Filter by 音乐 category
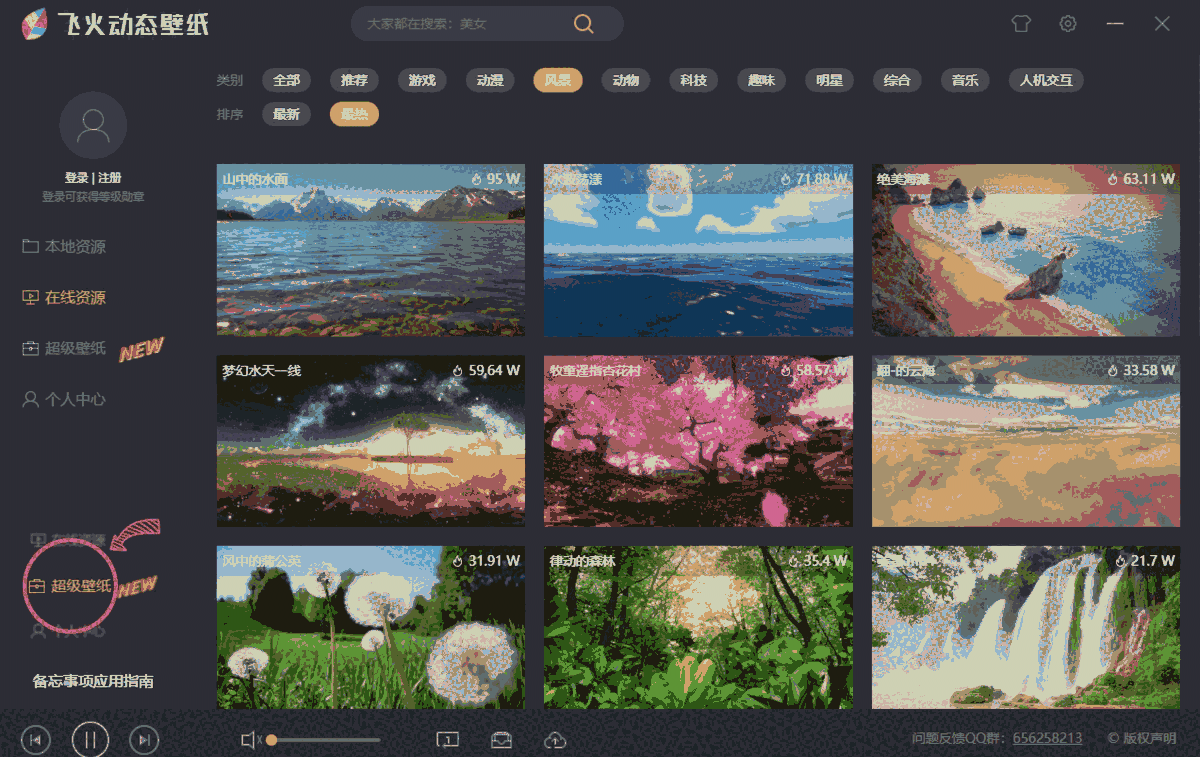Image resolution: width=1200 pixels, height=757 pixels. point(965,80)
